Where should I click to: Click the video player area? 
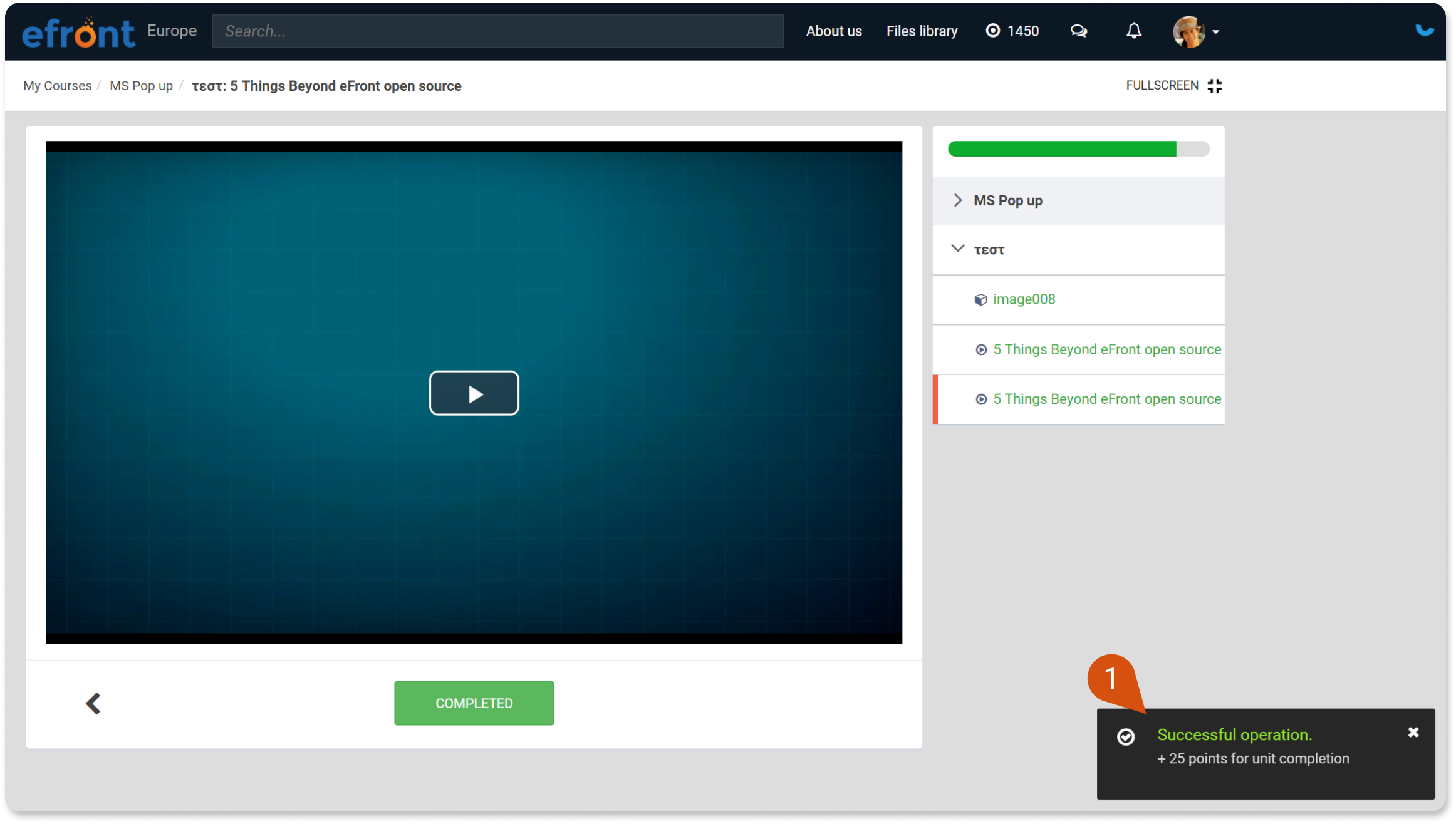474,393
